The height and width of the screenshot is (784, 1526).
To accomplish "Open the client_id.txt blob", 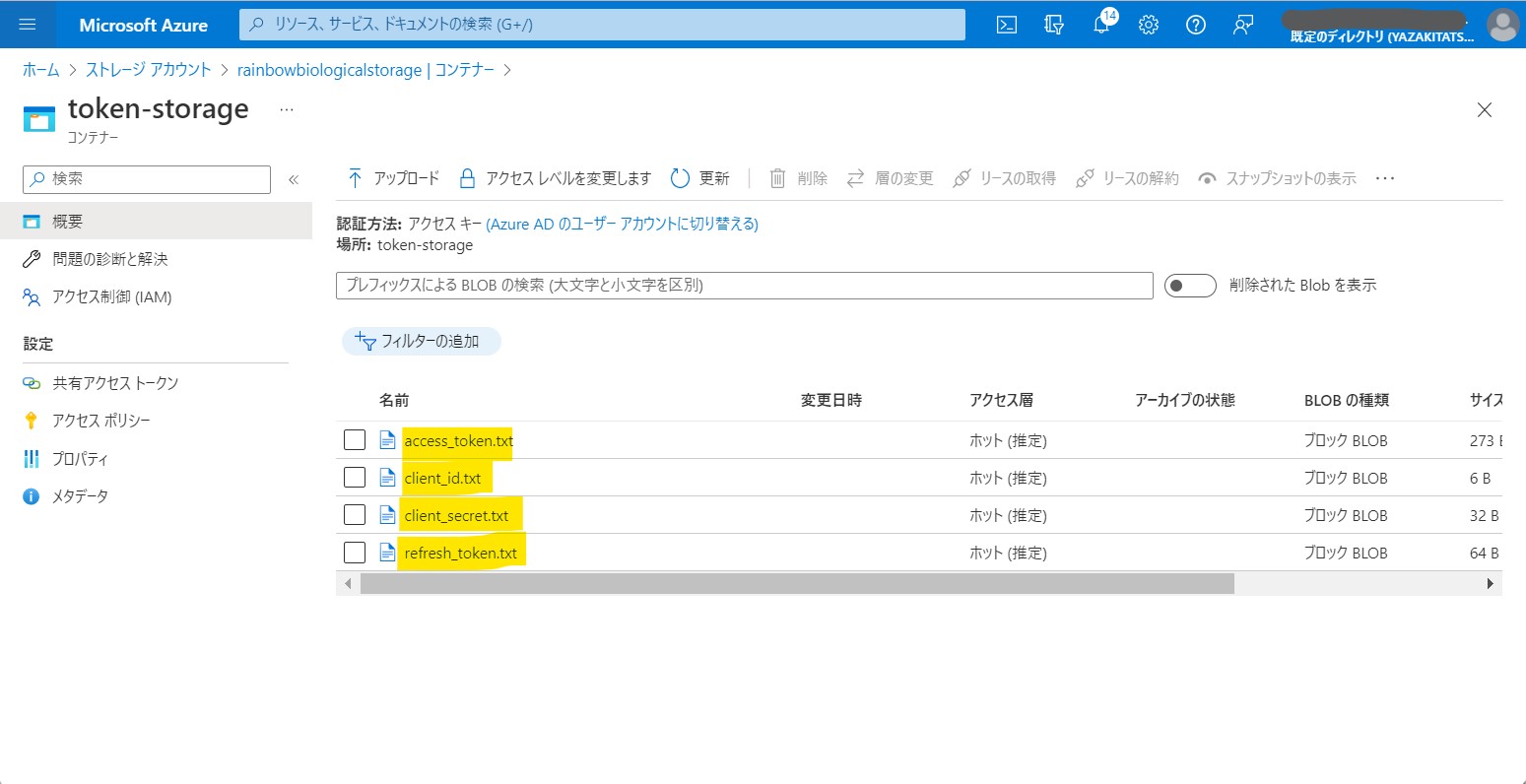I will point(442,478).
